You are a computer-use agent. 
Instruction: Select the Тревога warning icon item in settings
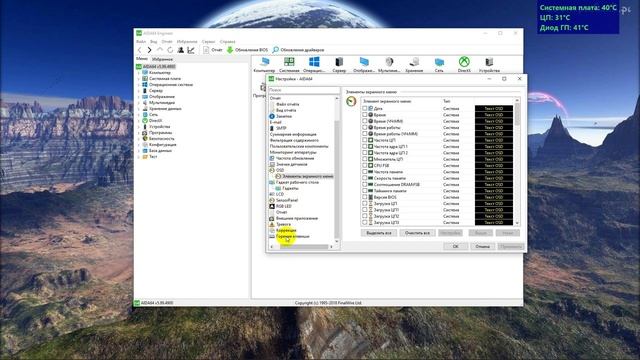pyautogui.click(x=280, y=224)
